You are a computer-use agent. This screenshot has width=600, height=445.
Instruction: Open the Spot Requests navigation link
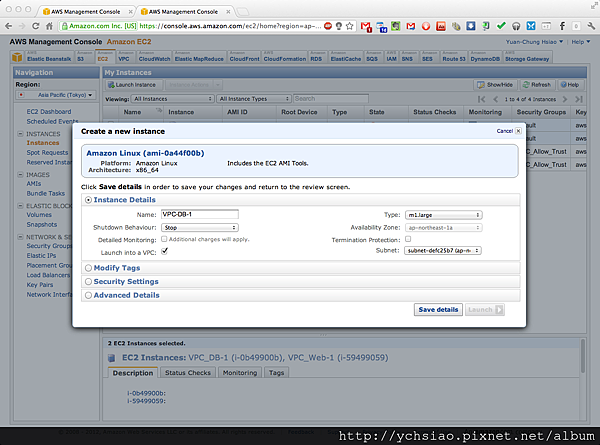[x=47, y=152]
